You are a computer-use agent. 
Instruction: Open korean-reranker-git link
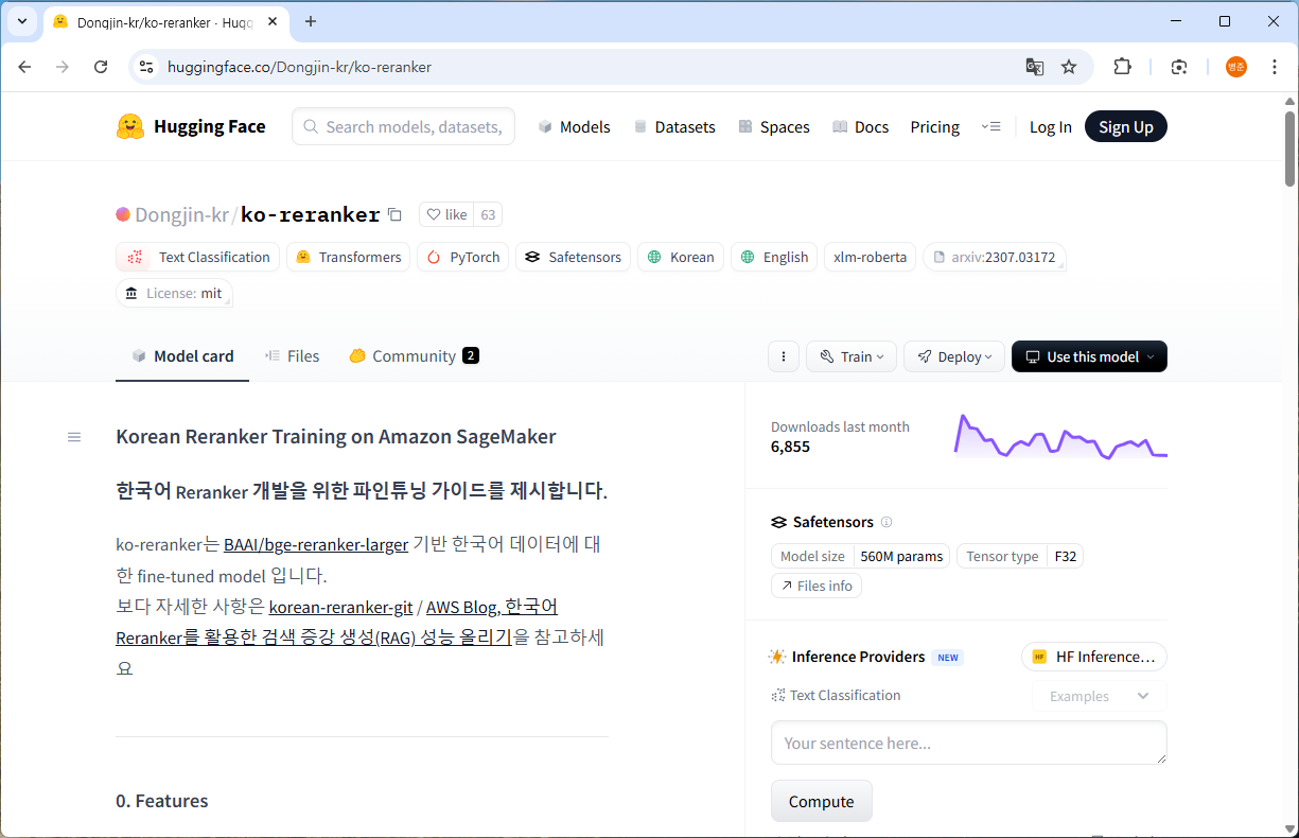[x=341, y=607]
